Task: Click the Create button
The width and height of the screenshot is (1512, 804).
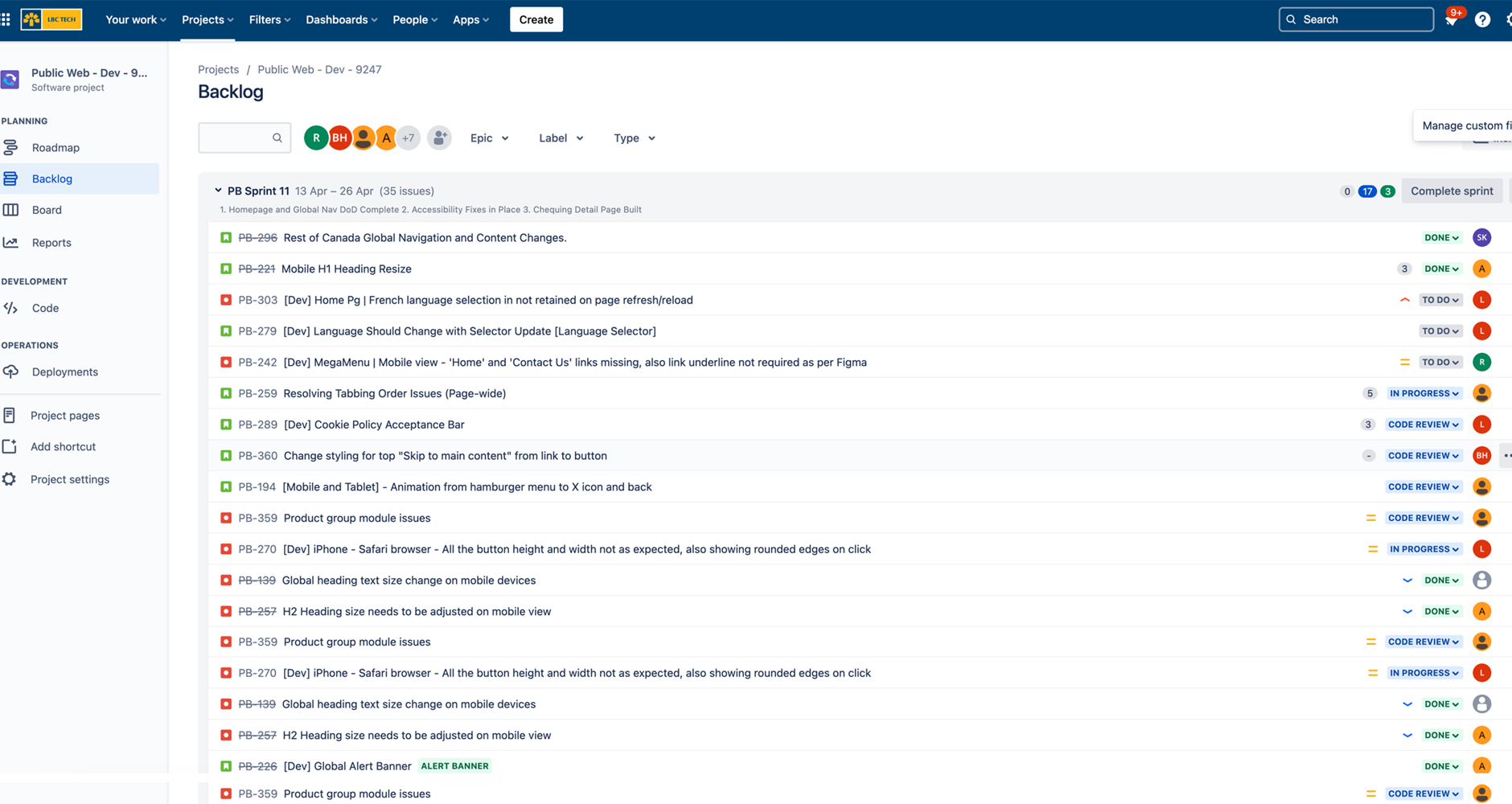Action: coord(536,19)
